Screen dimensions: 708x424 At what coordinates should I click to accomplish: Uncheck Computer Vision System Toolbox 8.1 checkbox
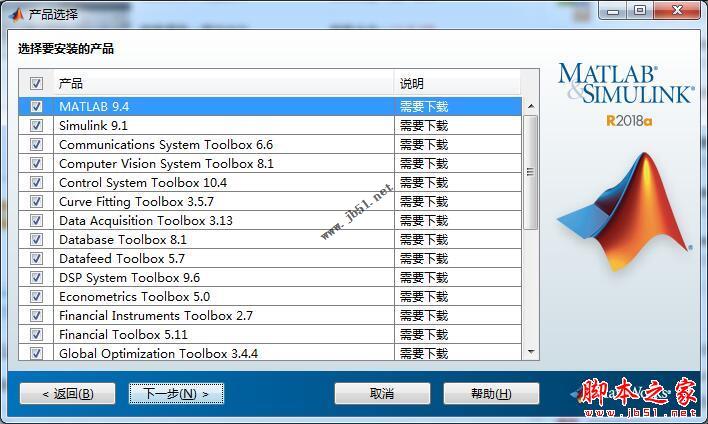36,163
